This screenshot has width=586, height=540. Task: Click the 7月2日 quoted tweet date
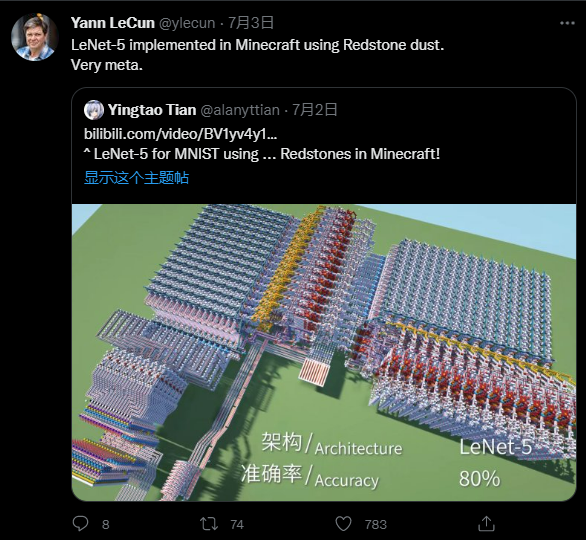(315, 110)
